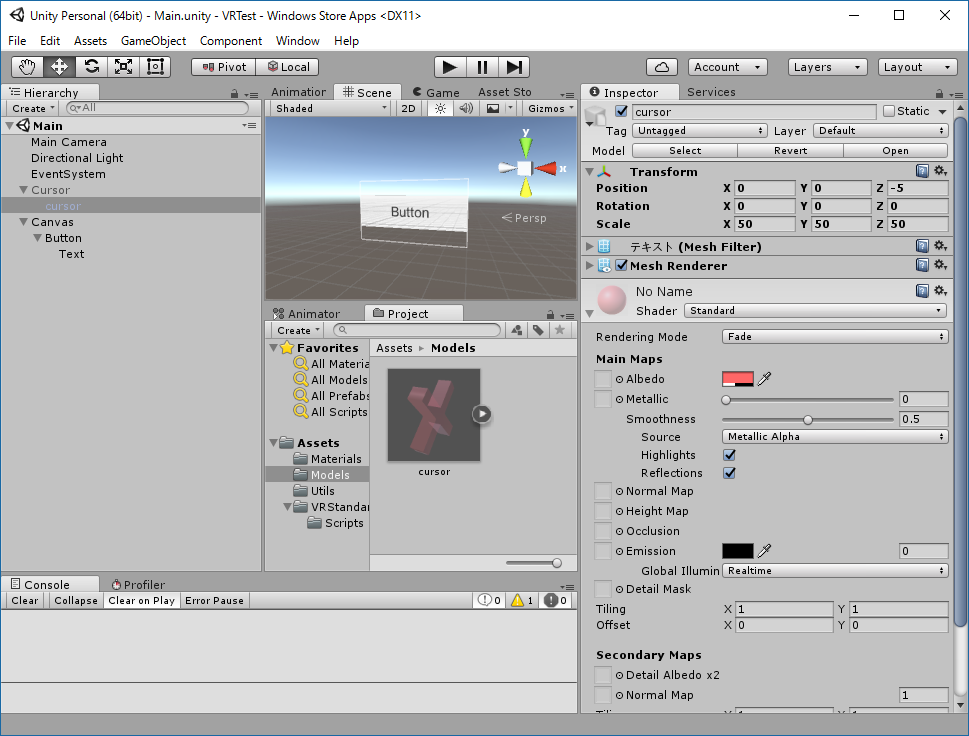The width and height of the screenshot is (969, 736).
Task: Switch to the Services tab
Action: (x=711, y=92)
